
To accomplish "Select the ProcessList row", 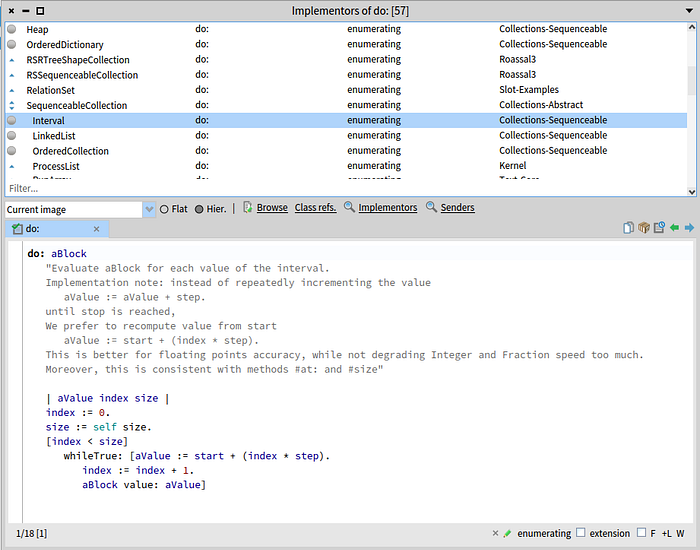I will (x=346, y=166).
